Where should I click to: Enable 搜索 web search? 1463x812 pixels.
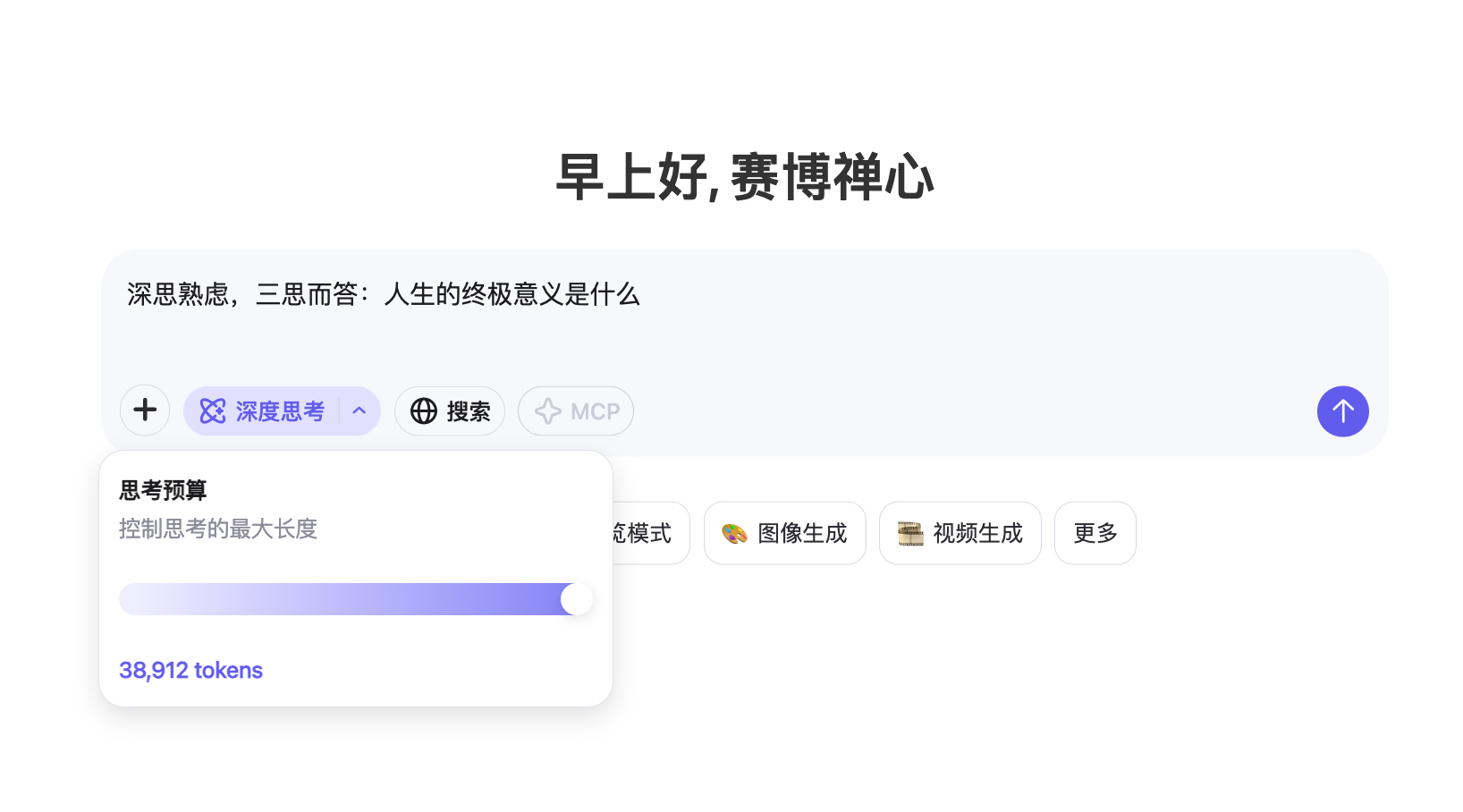click(450, 411)
